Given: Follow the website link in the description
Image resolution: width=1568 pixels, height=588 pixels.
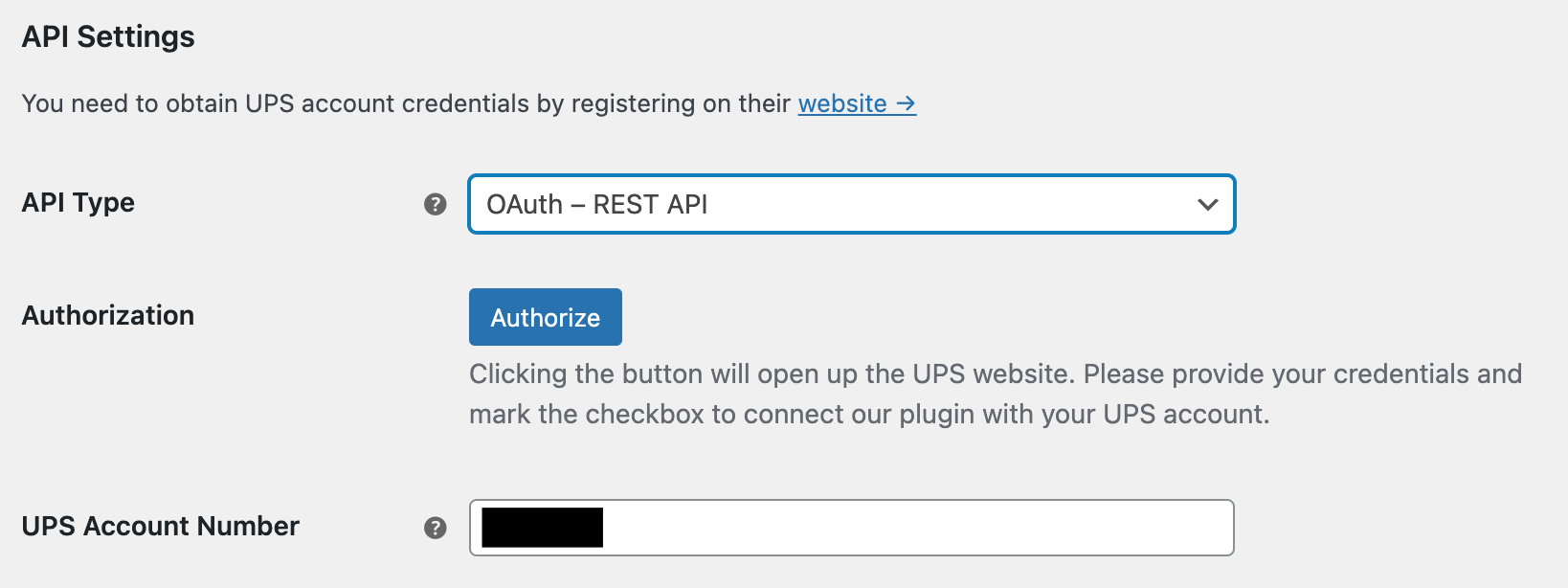Looking at the screenshot, I should 844,103.
